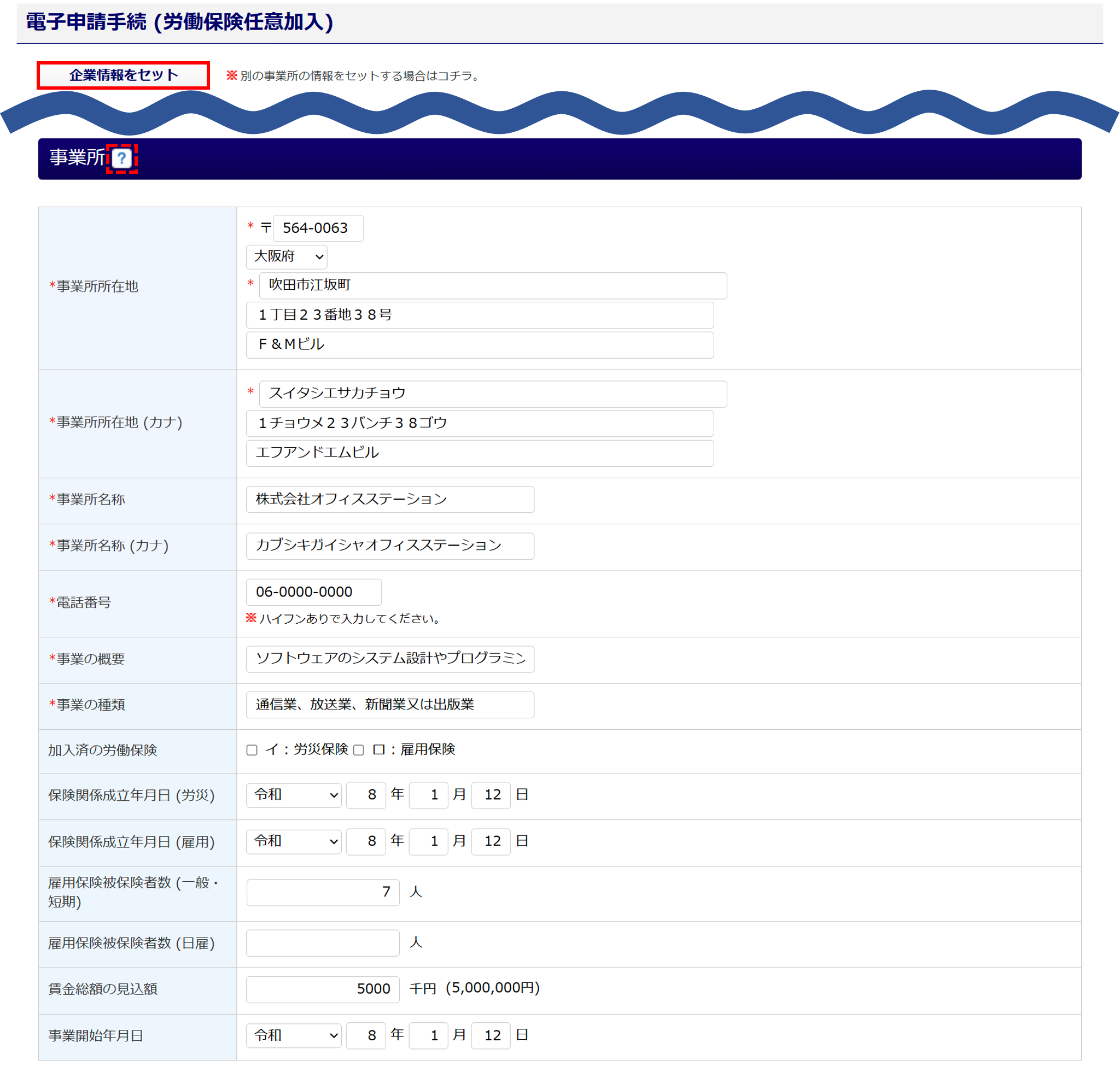Check the ロ：雇用保険 checkbox
Screen dimensions: 1120x1078
pos(359,750)
